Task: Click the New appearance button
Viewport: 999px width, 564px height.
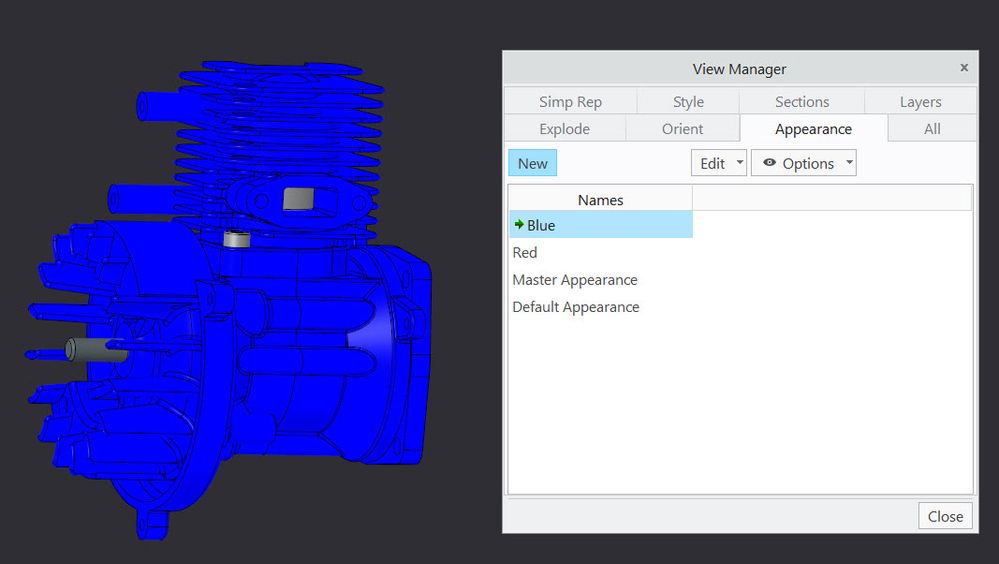Action: [x=532, y=163]
